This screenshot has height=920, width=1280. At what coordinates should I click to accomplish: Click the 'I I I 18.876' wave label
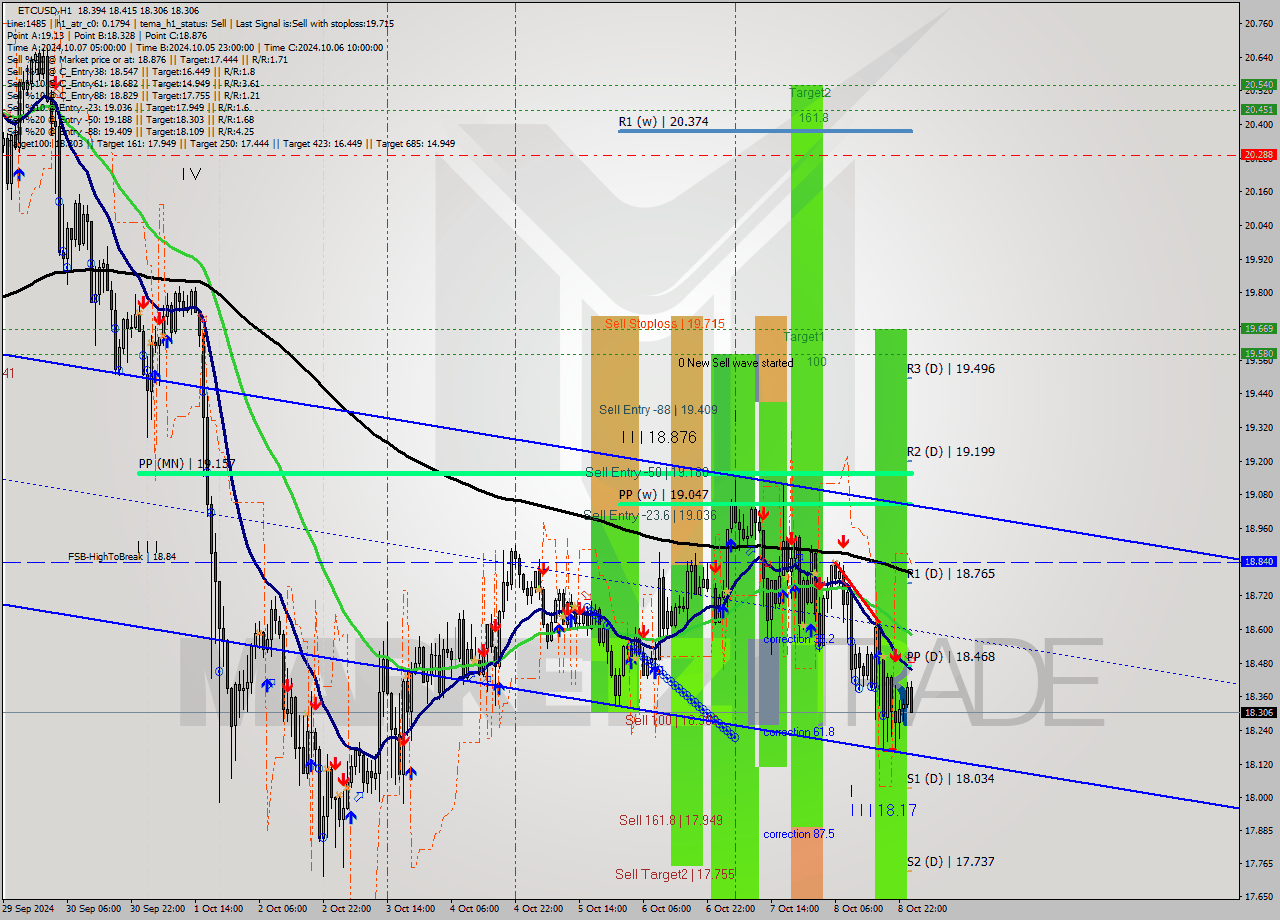click(x=659, y=438)
